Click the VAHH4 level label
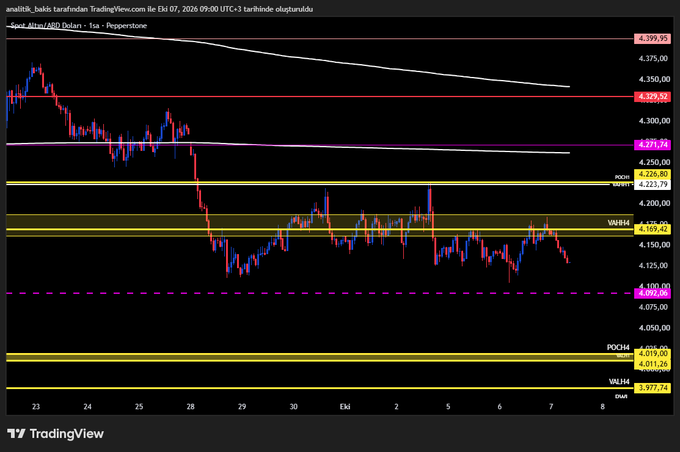 click(x=618, y=223)
